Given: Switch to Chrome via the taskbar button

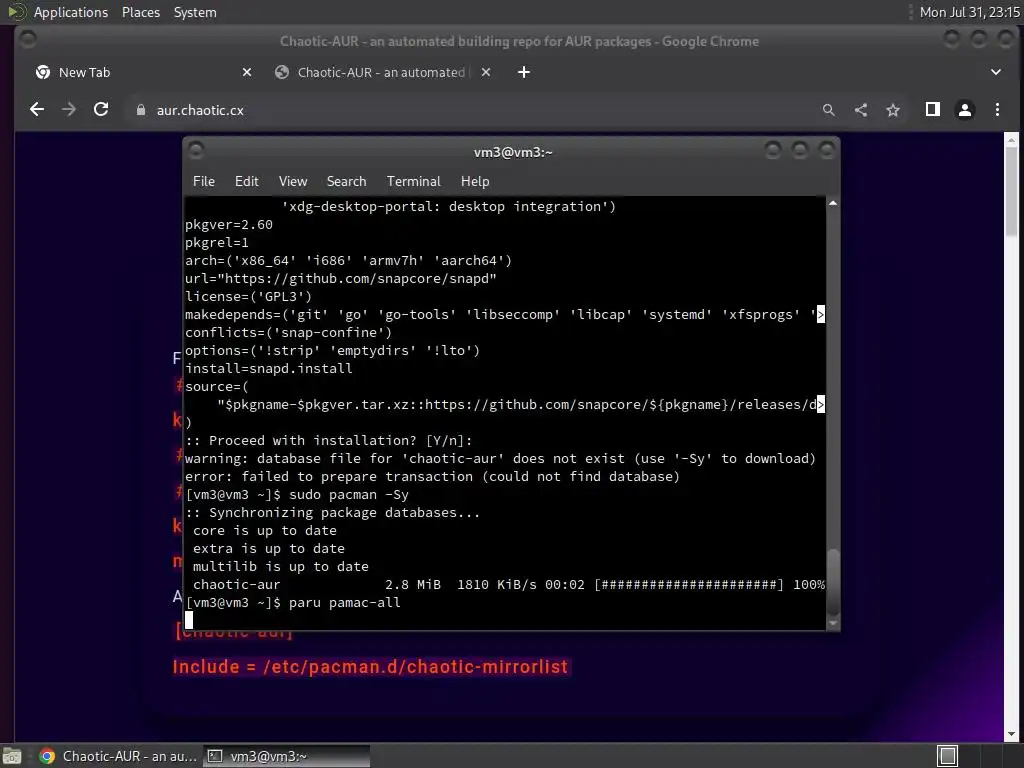Looking at the screenshot, I should point(118,756).
